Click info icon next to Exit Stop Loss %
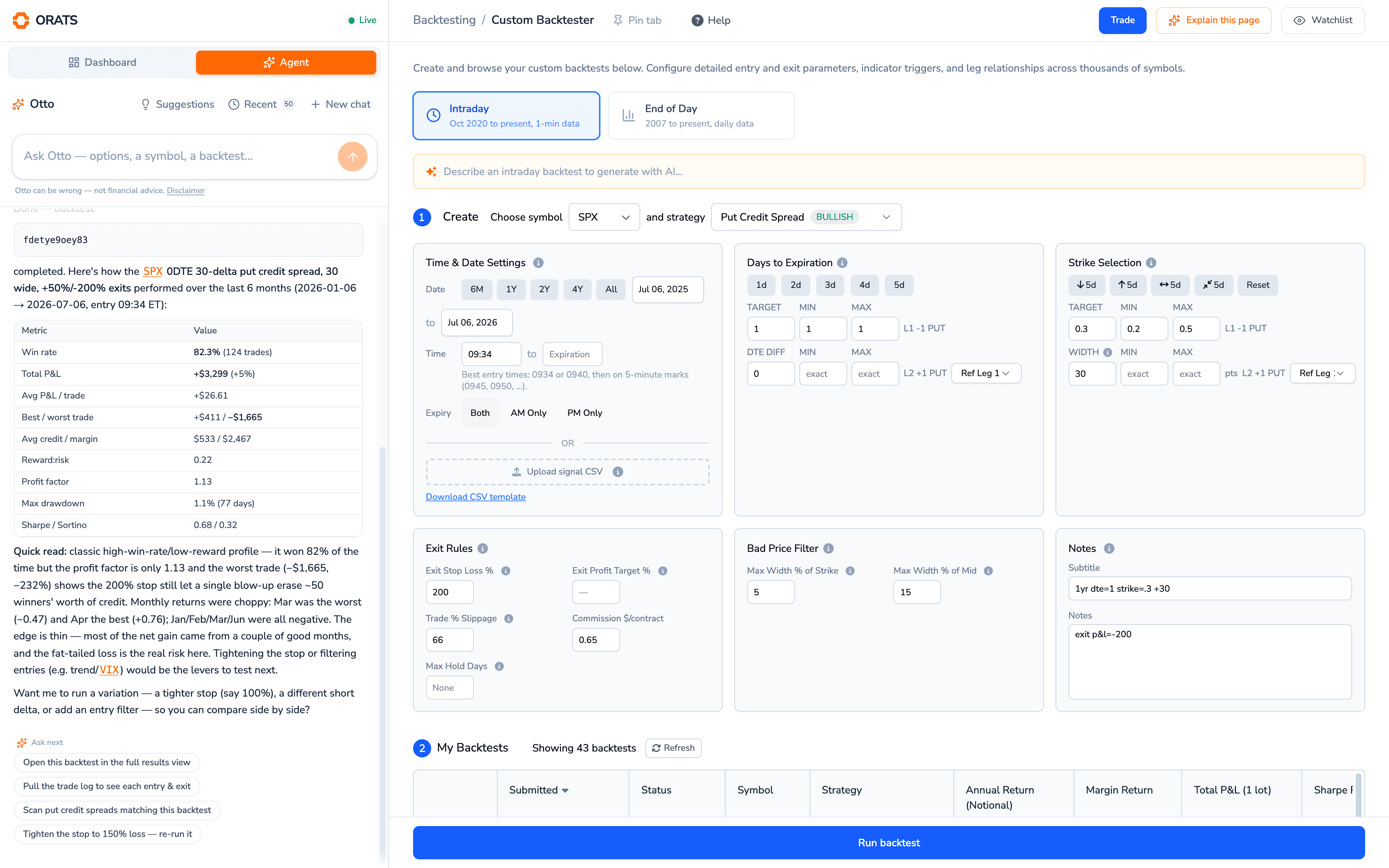Viewport: 1389px width, 868px height. pos(506,571)
